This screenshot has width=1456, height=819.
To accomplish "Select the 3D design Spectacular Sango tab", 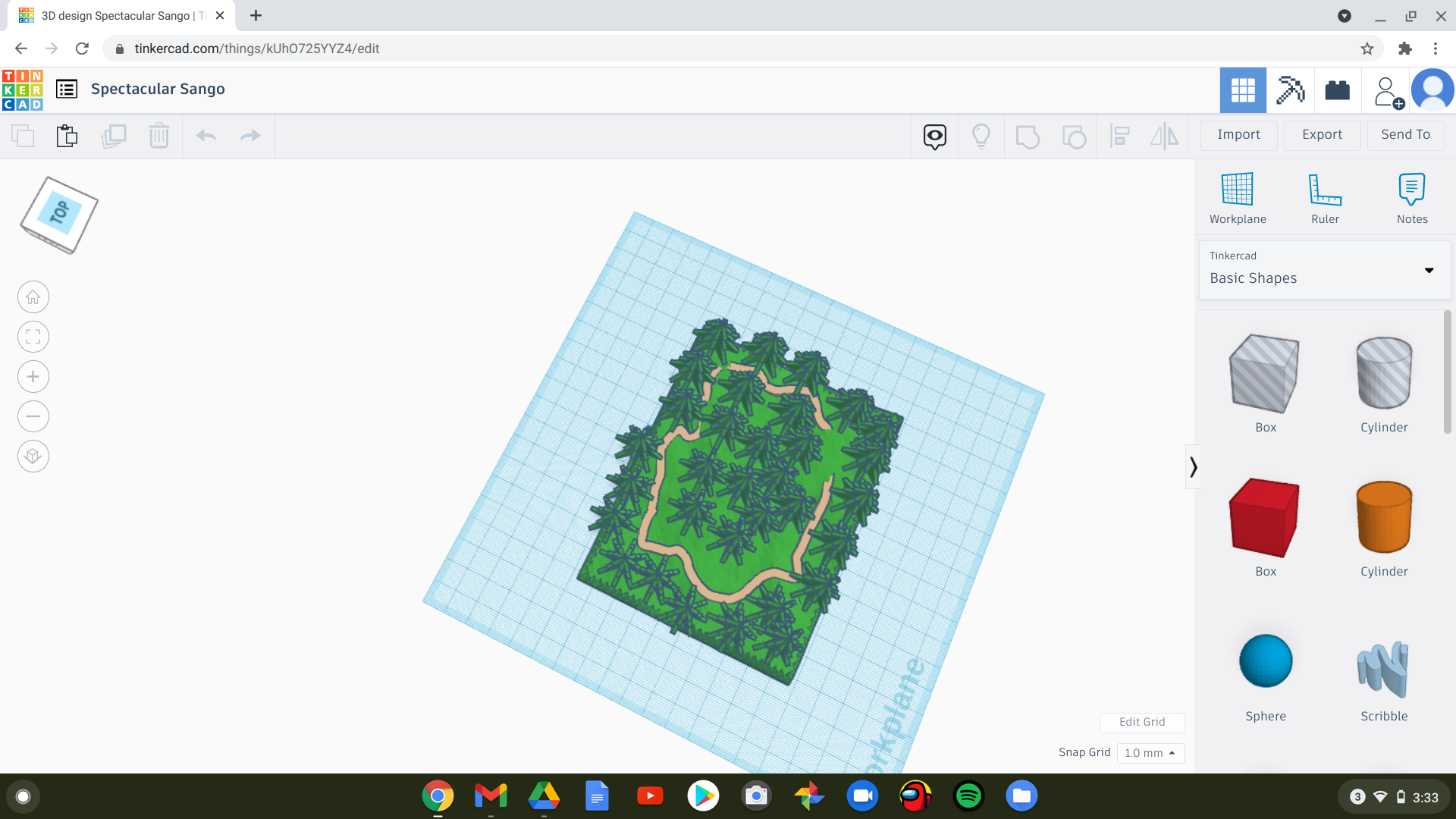I will [x=121, y=16].
